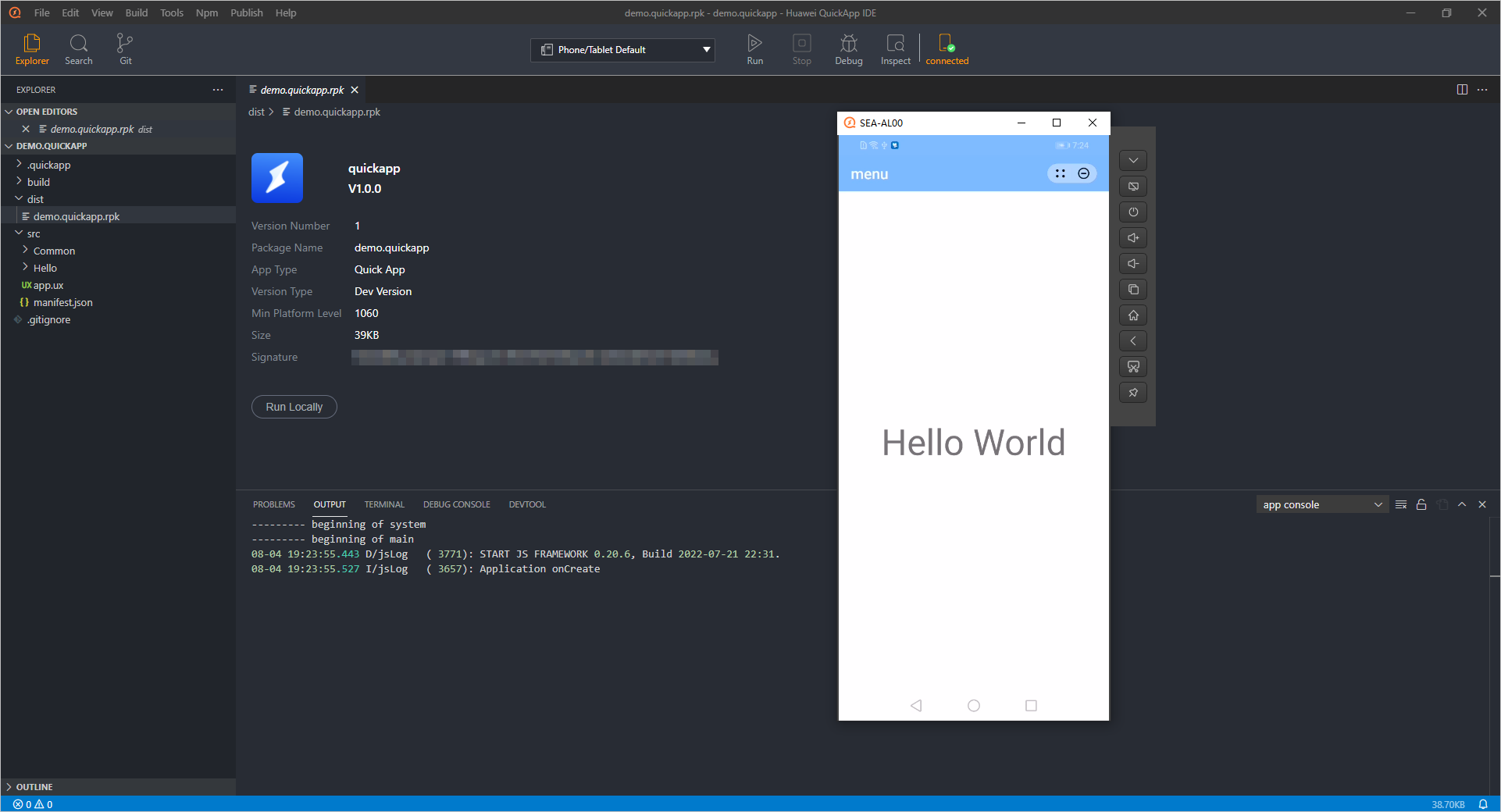
Task: Expand the Hello folder
Action: click(x=118, y=268)
